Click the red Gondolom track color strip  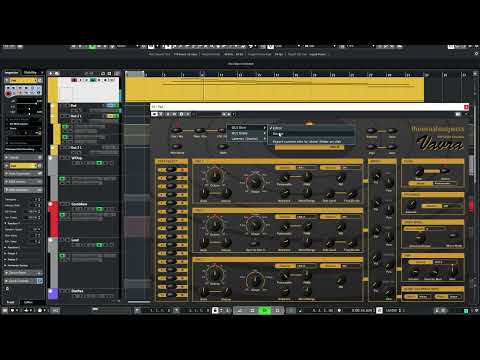(53, 219)
